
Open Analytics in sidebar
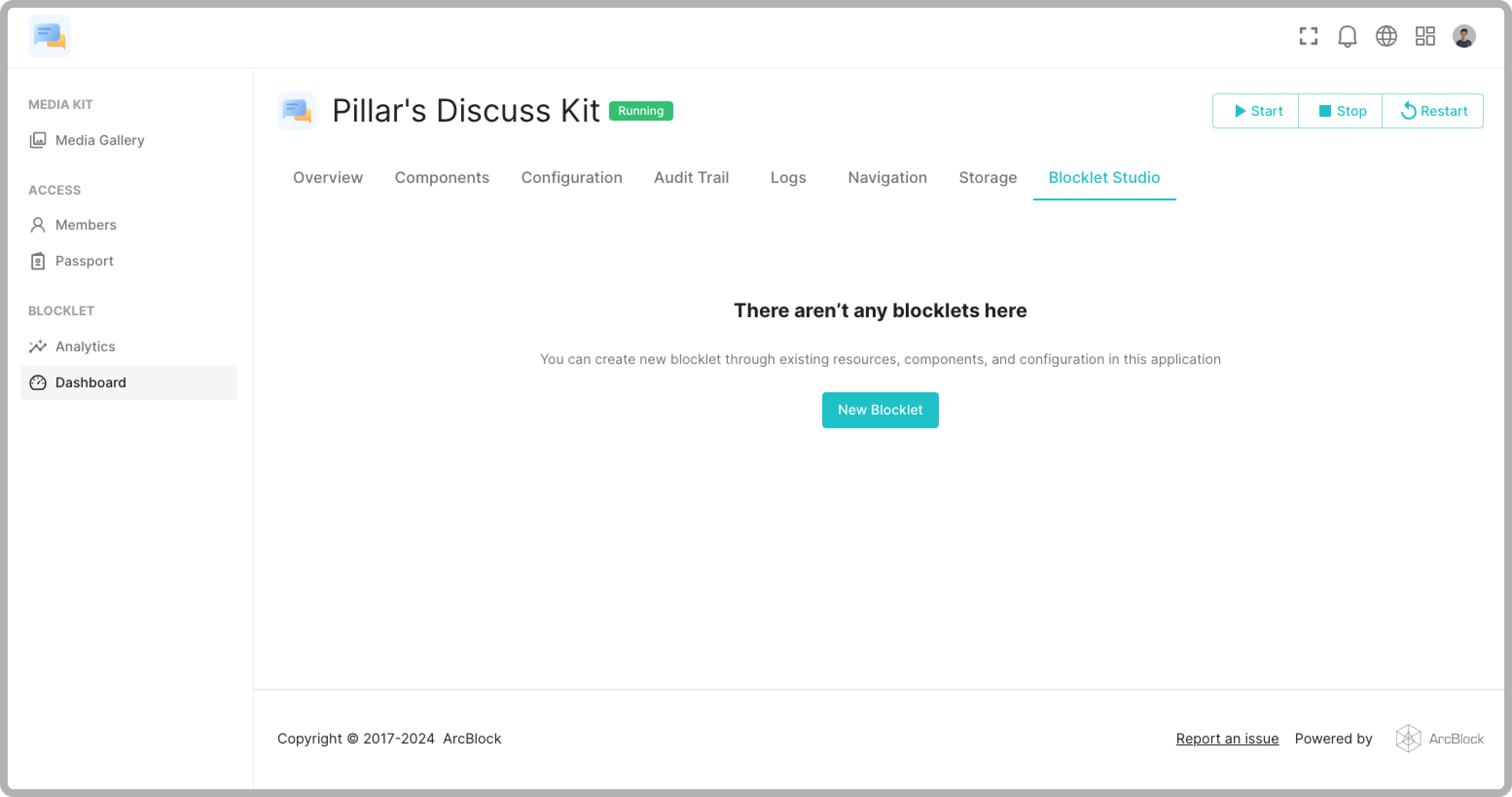click(x=85, y=347)
